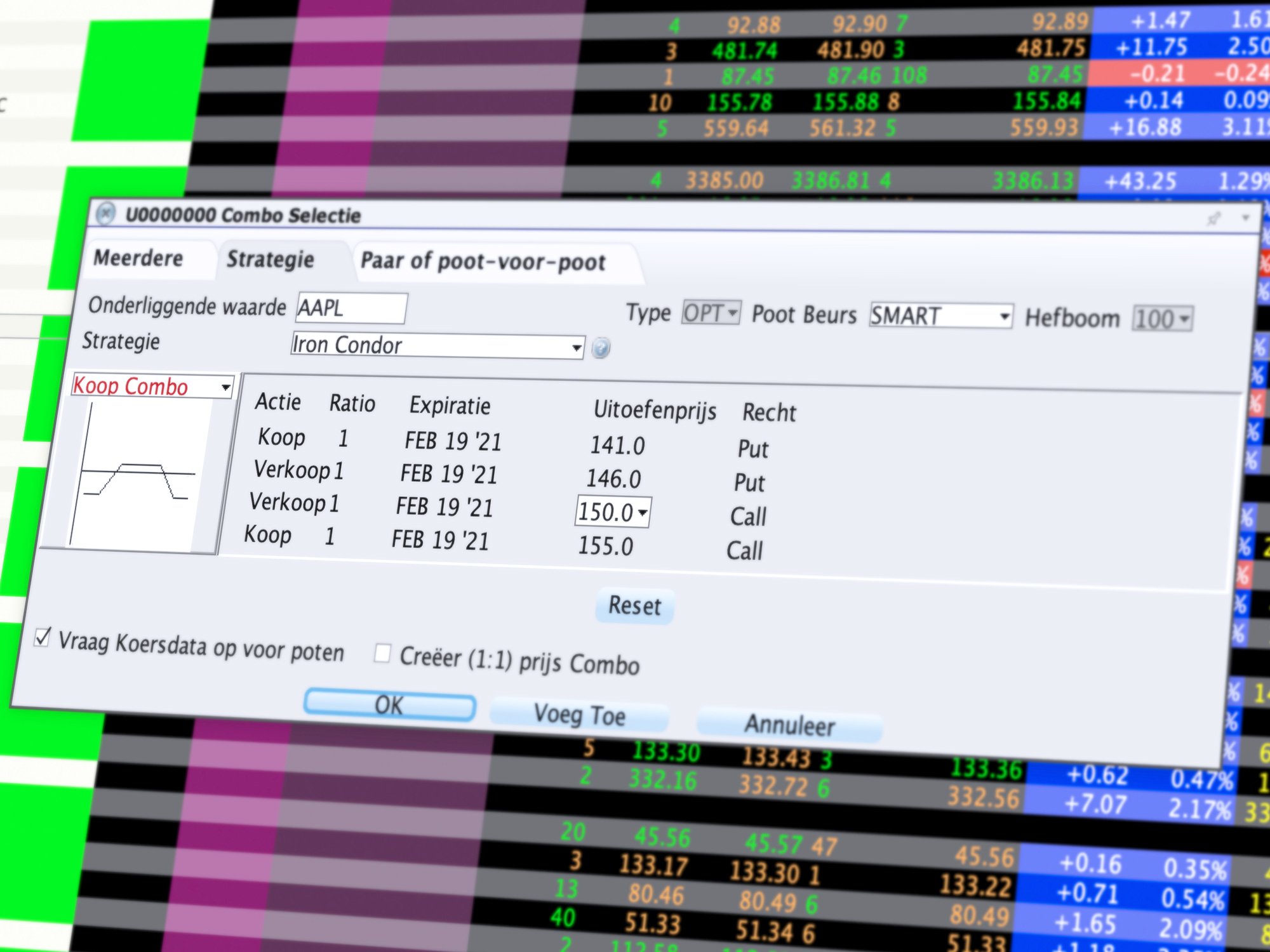
Task: Click the Onderliggende waarde AAPL input field
Action: [x=352, y=307]
